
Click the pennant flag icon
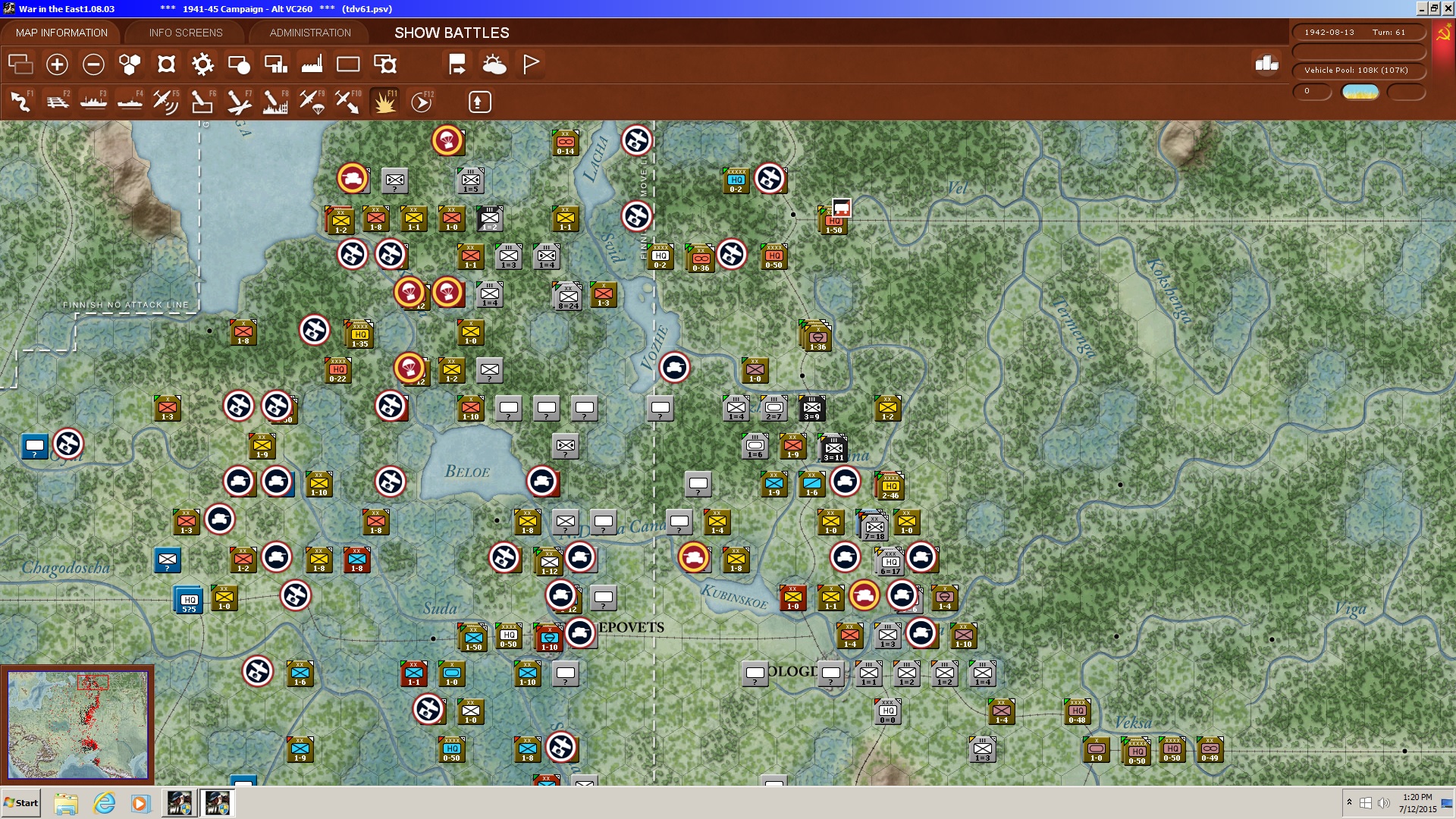531,64
